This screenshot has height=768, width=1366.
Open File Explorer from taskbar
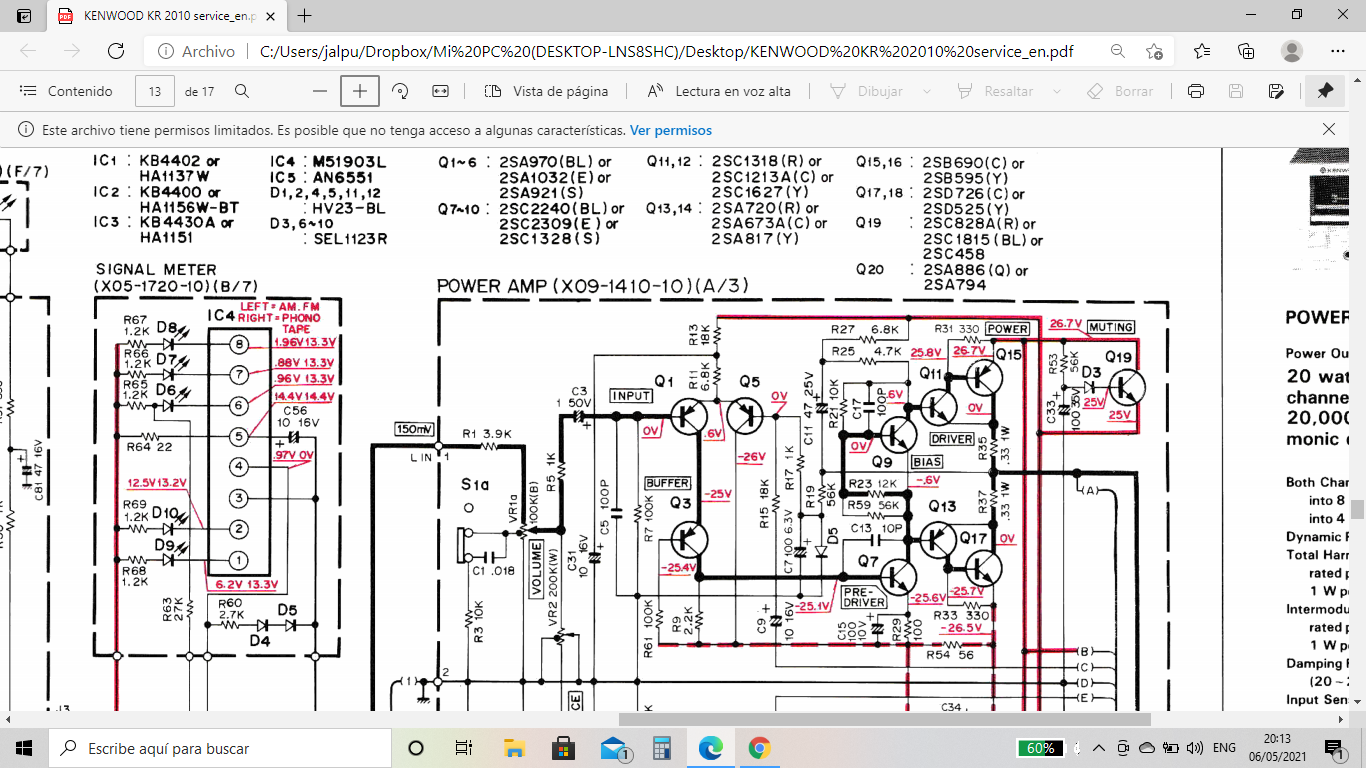(x=514, y=748)
